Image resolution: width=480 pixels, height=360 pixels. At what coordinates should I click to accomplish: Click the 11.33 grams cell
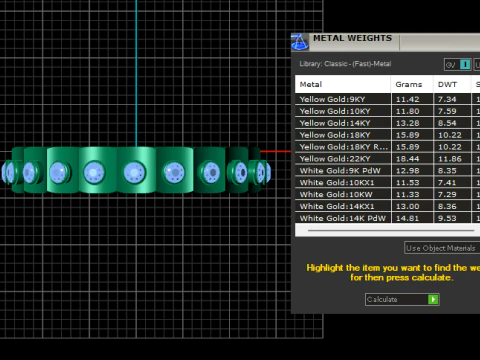click(412, 194)
